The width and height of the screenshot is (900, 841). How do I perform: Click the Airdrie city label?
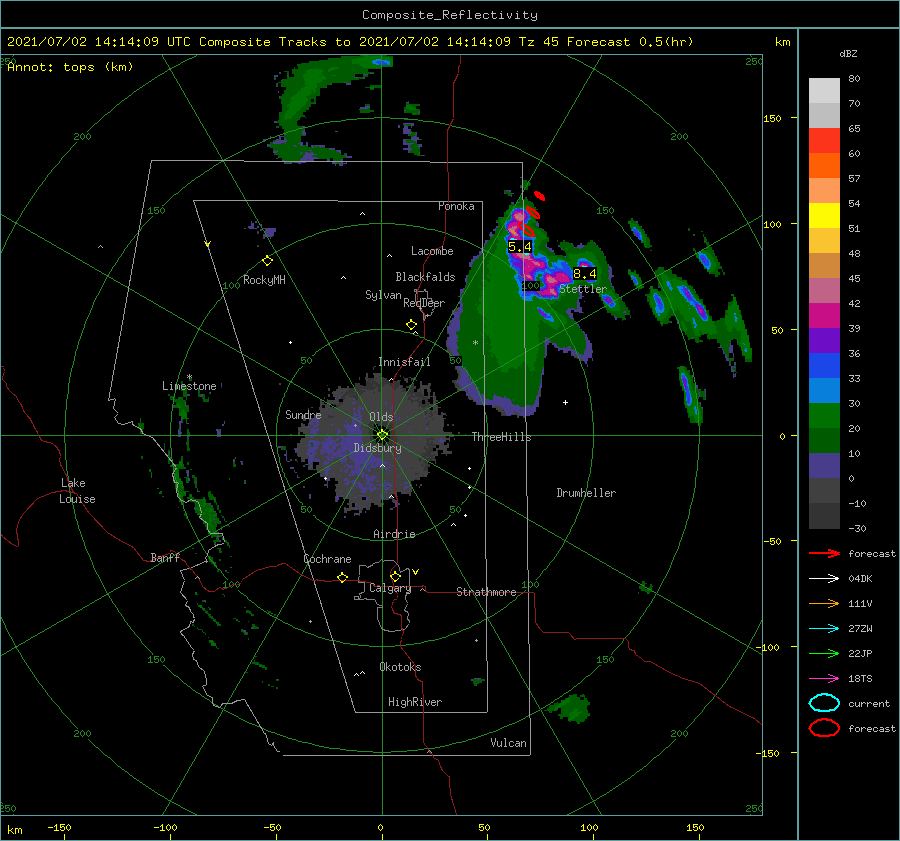[x=394, y=534]
